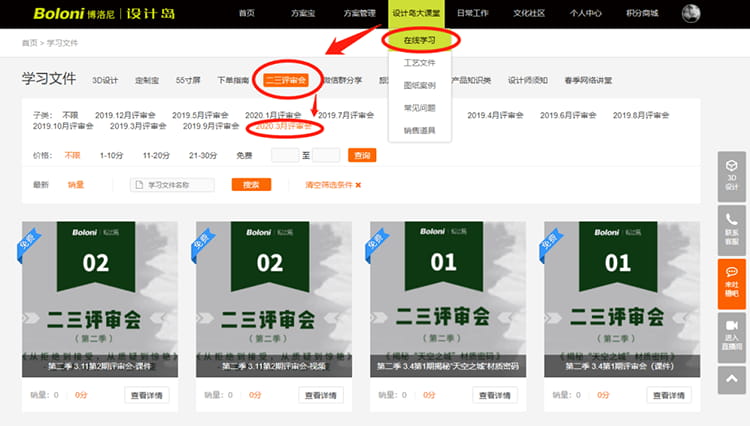
Task: View details of 第二季3.11第2期评审会-视频
Action: point(320,395)
